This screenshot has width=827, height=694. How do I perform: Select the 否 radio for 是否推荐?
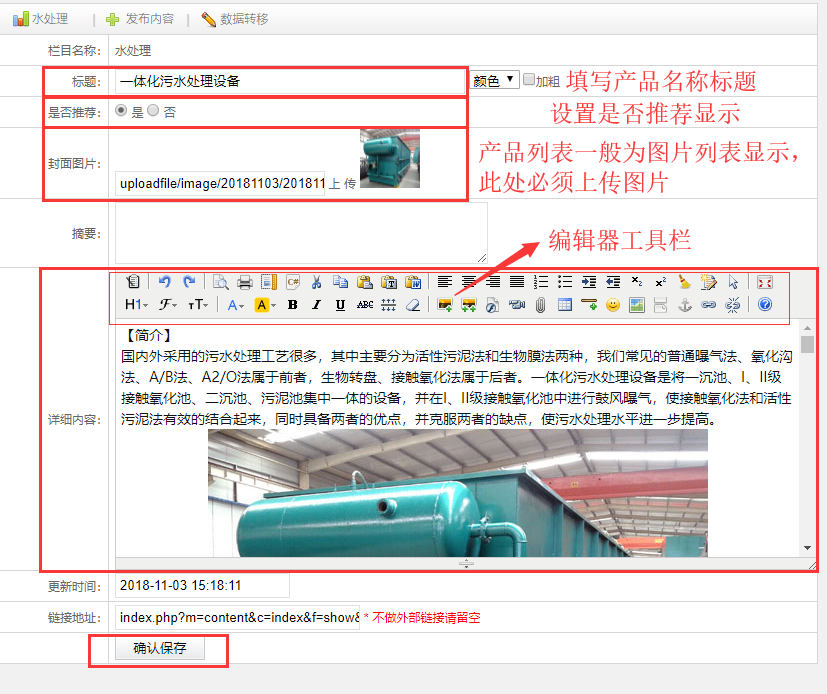point(153,111)
